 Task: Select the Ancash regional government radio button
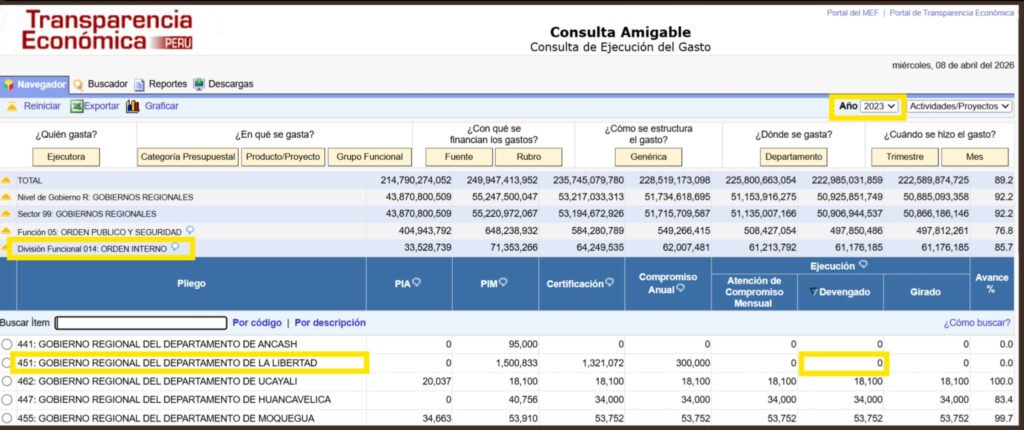coord(8,344)
